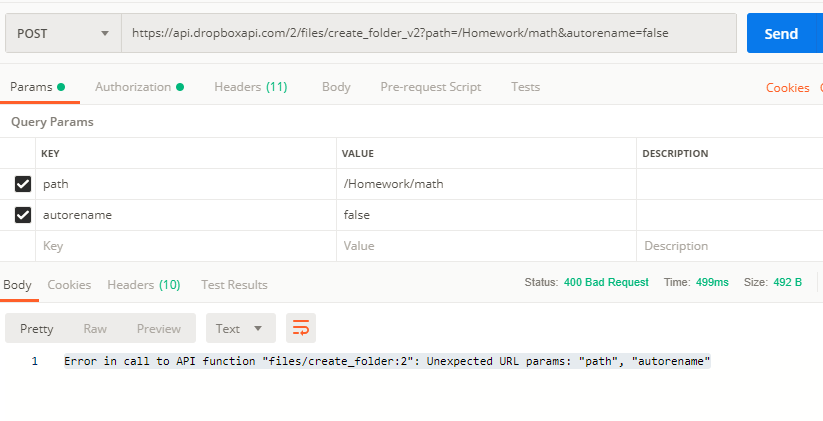The image size is (823, 421).
Task: Edit the /Homework/math value cell
Action: pyautogui.click(x=485, y=184)
